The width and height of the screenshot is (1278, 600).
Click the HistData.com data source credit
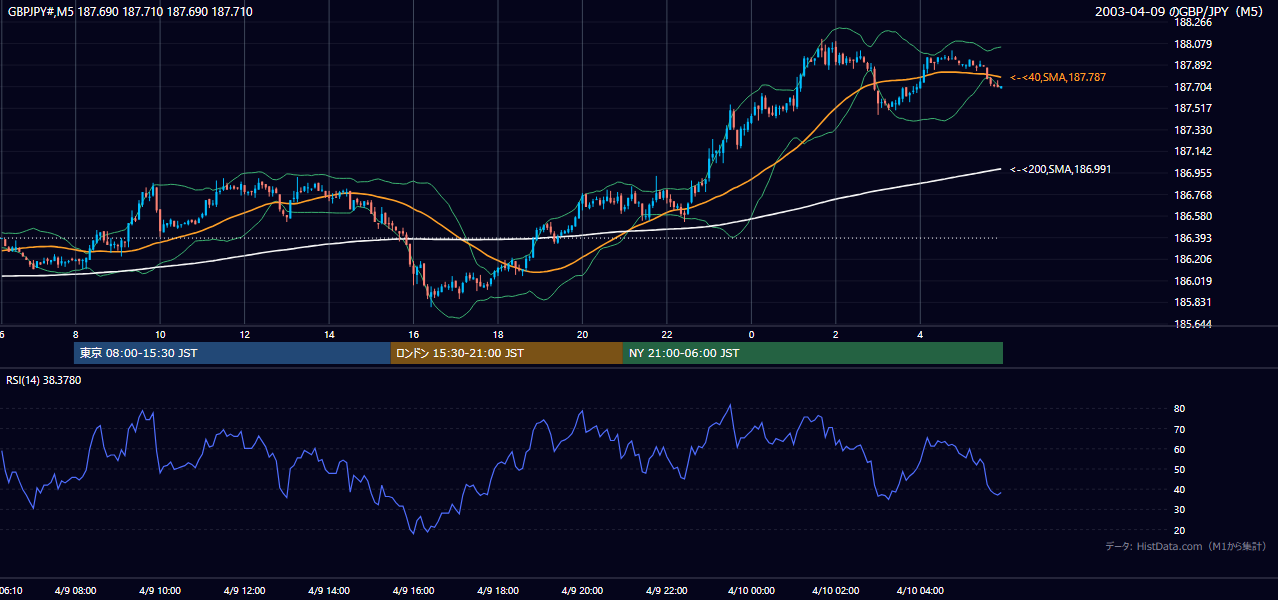pyautogui.click(x=1185, y=546)
